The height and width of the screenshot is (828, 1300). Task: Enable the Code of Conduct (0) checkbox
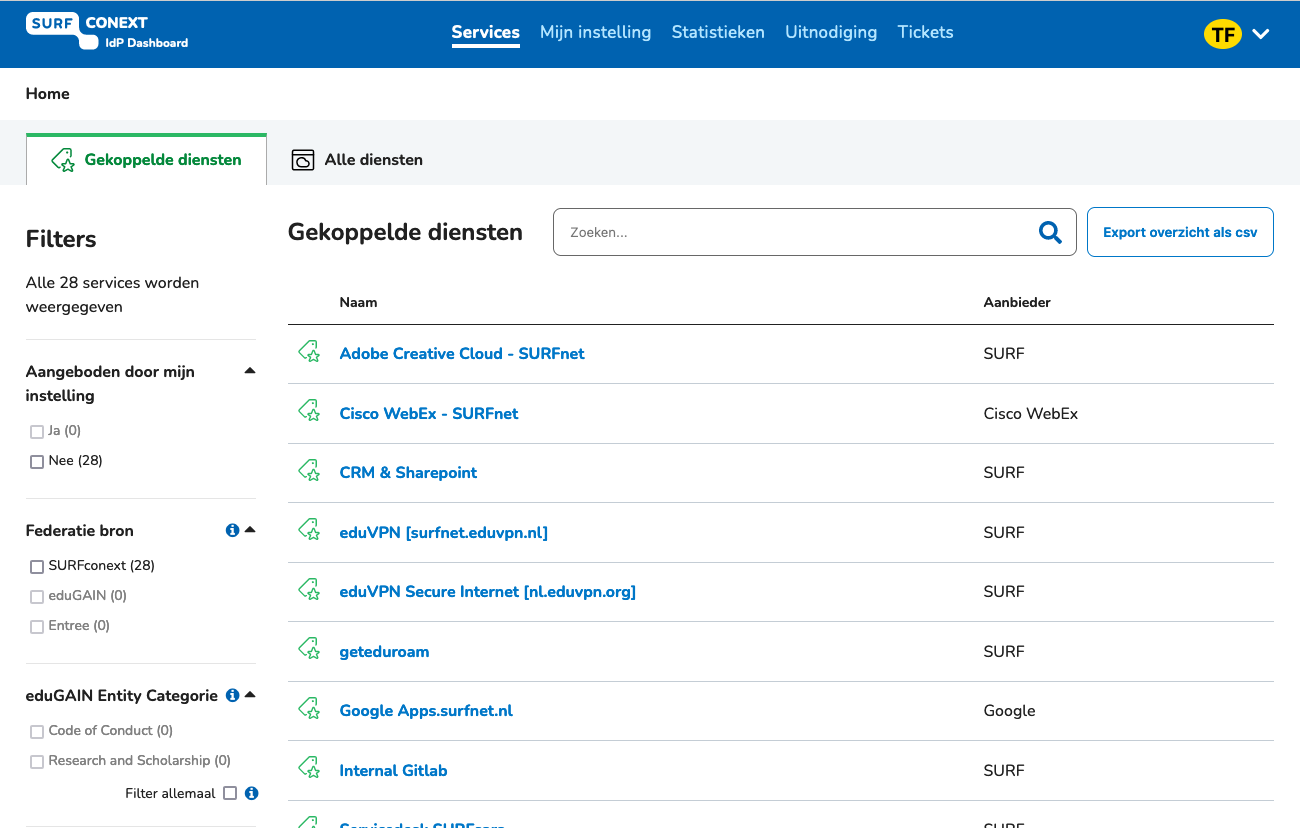coord(37,732)
